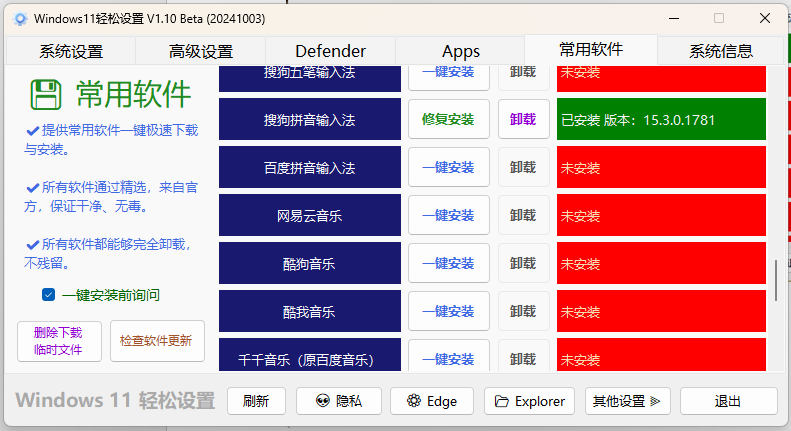This screenshot has height=431, width=791.
Task: Click 检查软件更新 button
Action: (x=157, y=341)
